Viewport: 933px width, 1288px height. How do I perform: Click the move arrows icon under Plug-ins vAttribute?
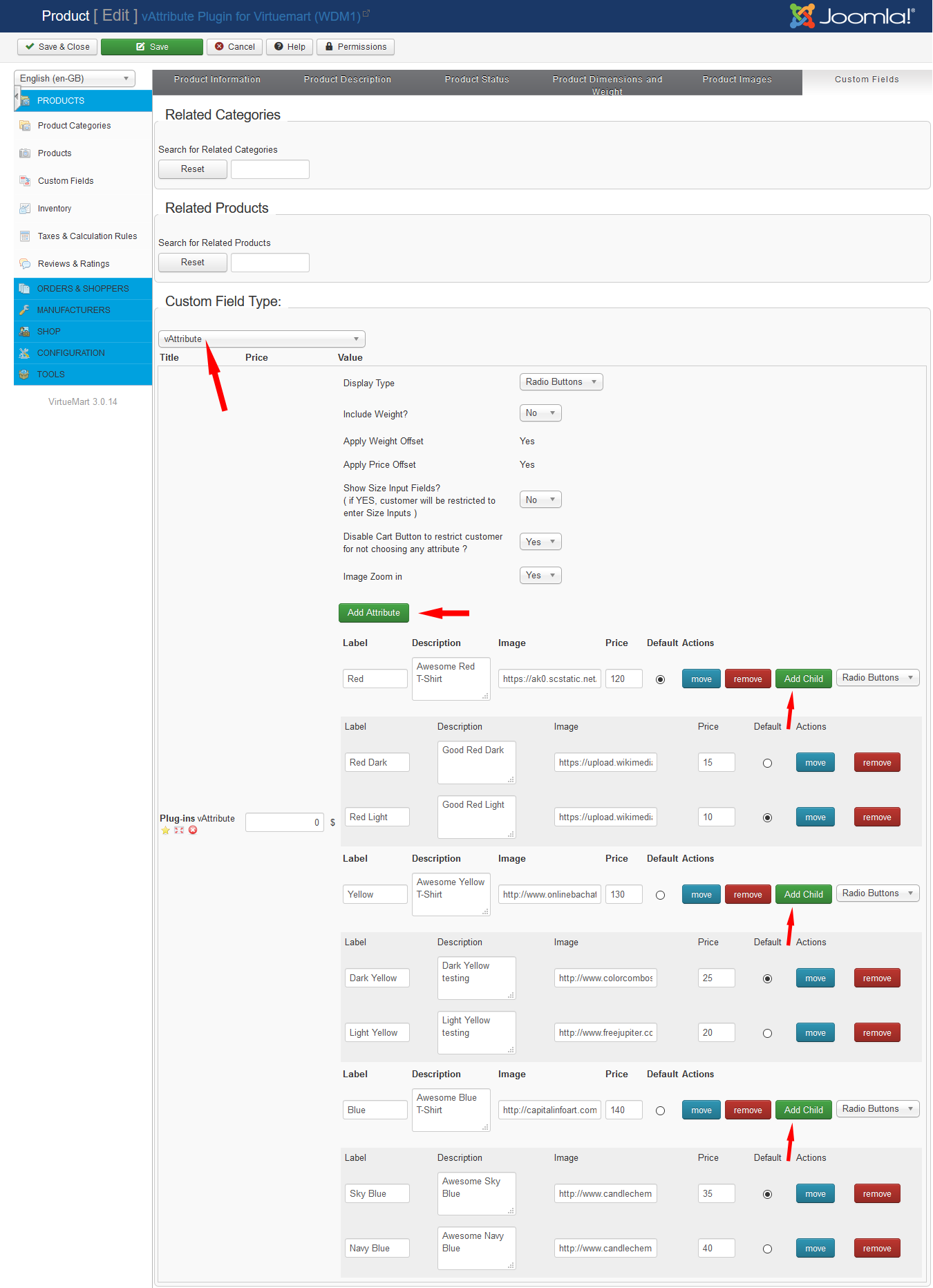179,831
